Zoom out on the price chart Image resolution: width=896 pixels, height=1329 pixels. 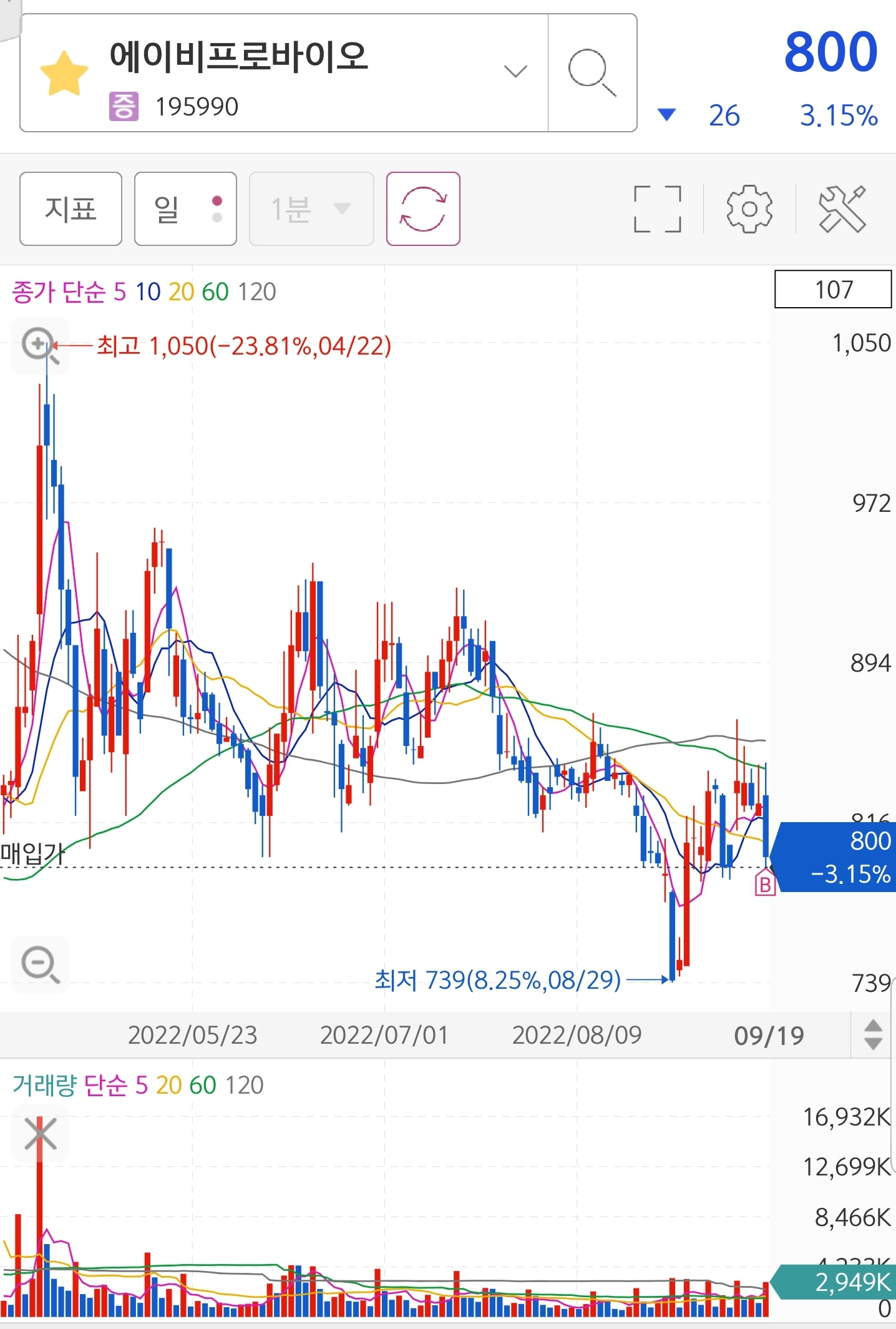[40, 965]
